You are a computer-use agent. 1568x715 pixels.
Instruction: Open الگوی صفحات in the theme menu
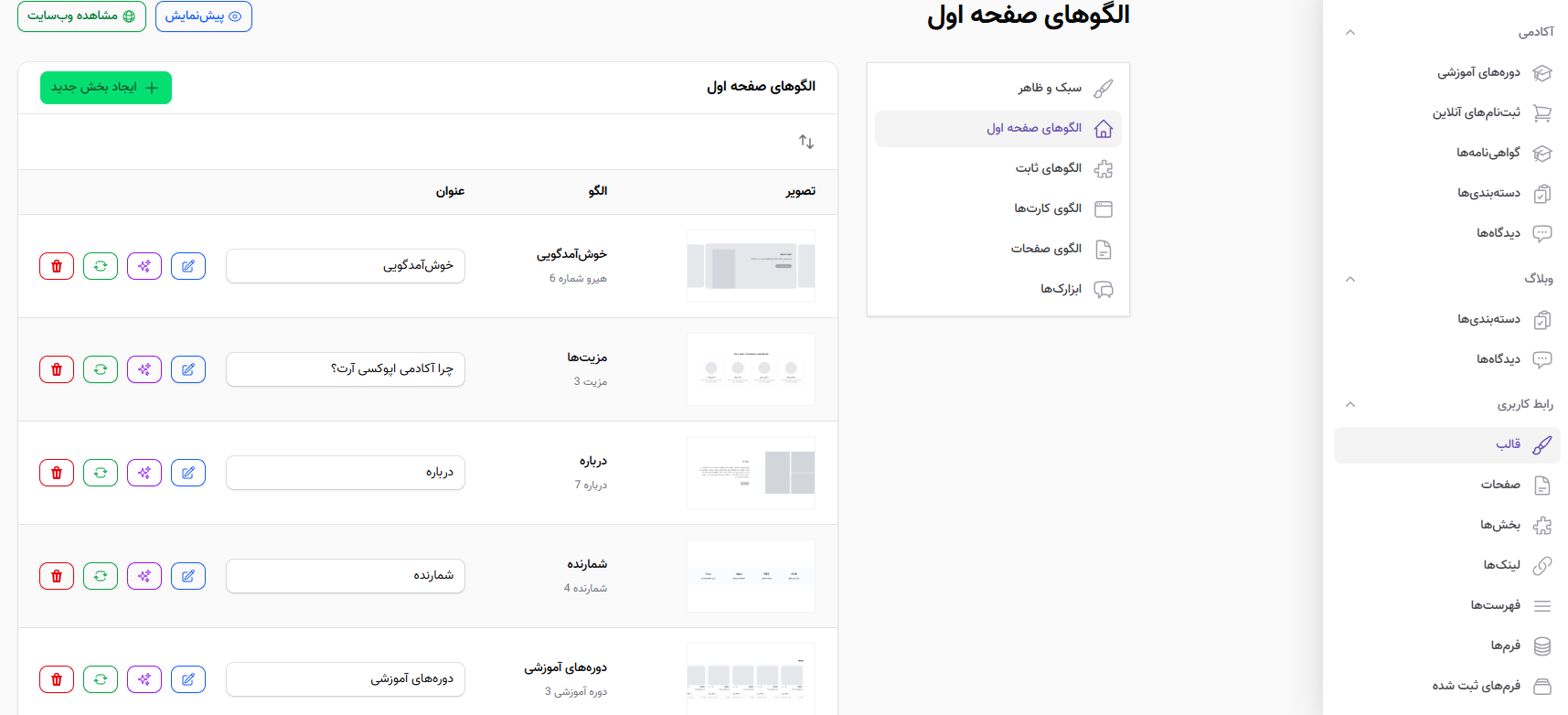pyautogui.click(x=998, y=250)
